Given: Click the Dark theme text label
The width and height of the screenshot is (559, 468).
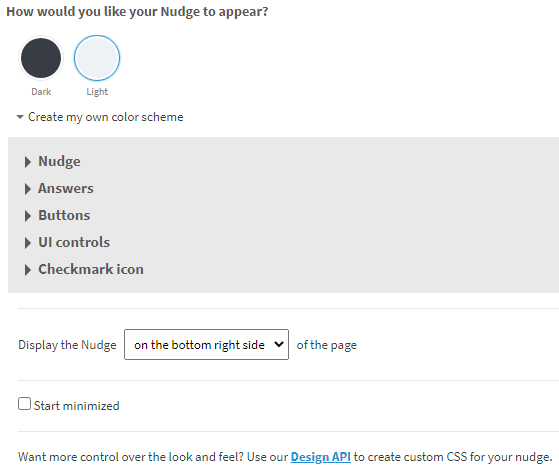Looking at the screenshot, I should (41, 92).
